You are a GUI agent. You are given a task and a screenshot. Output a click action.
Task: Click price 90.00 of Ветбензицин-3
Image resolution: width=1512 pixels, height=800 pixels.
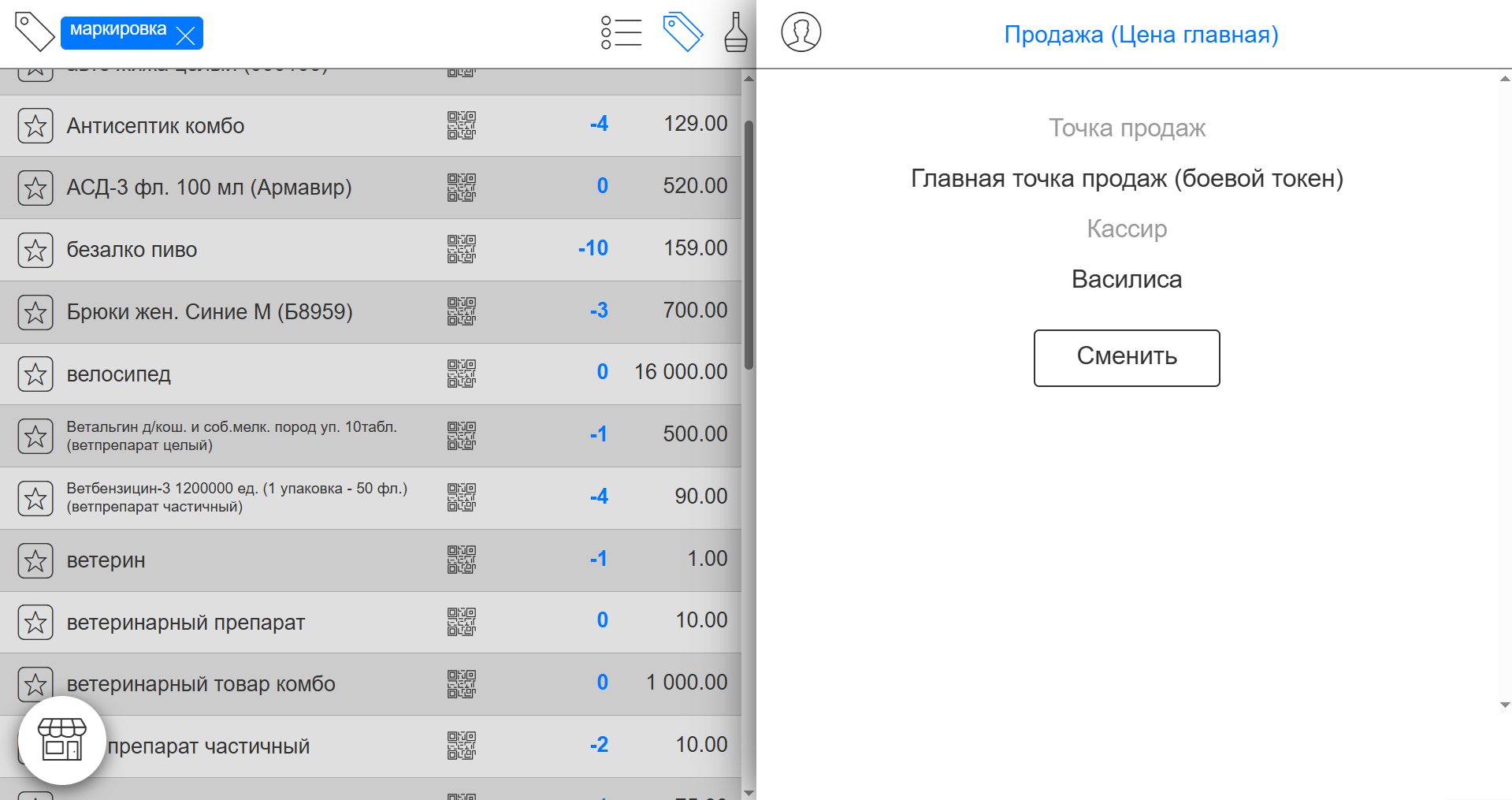[x=700, y=497]
